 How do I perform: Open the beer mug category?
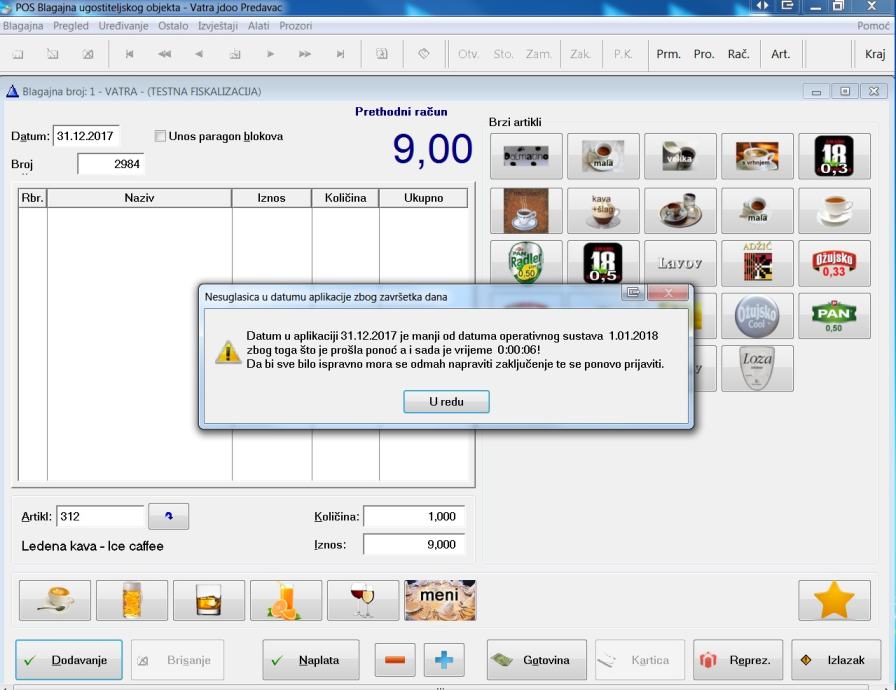(x=131, y=600)
